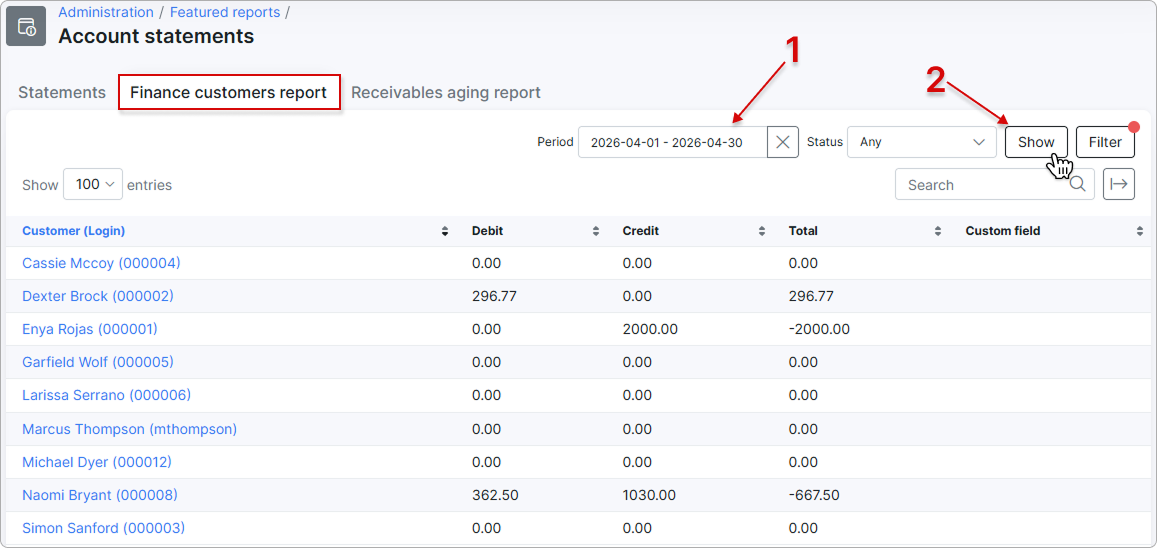Click the -667.50 total value

pos(814,495)
